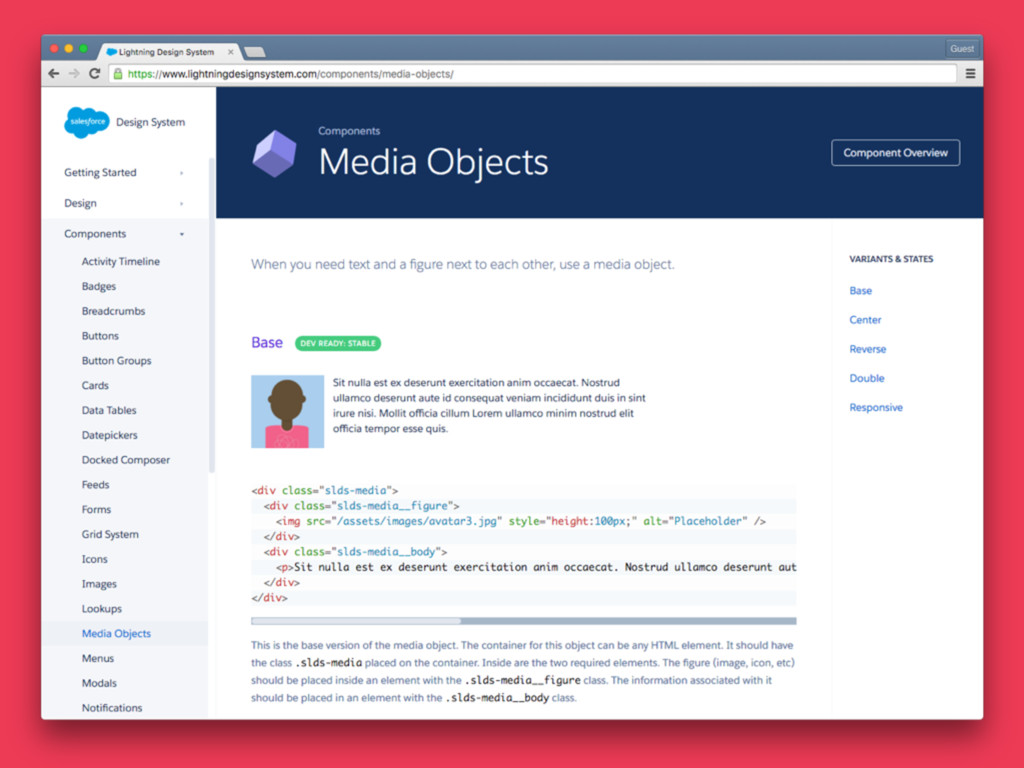Open the Cards component page
Screen dimensions: 1024x768
click(x=95, y=385)
